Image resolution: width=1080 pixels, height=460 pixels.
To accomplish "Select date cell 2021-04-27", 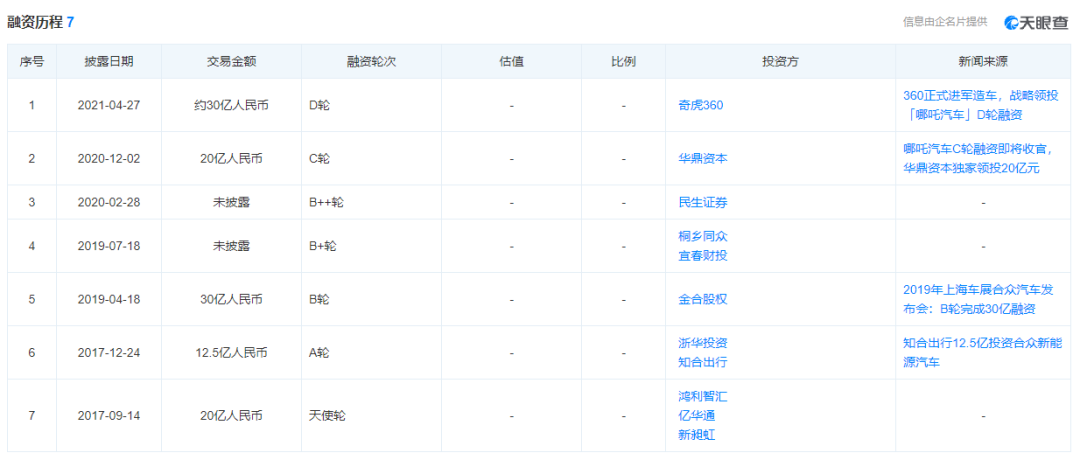I will click(x=109, y=106).
